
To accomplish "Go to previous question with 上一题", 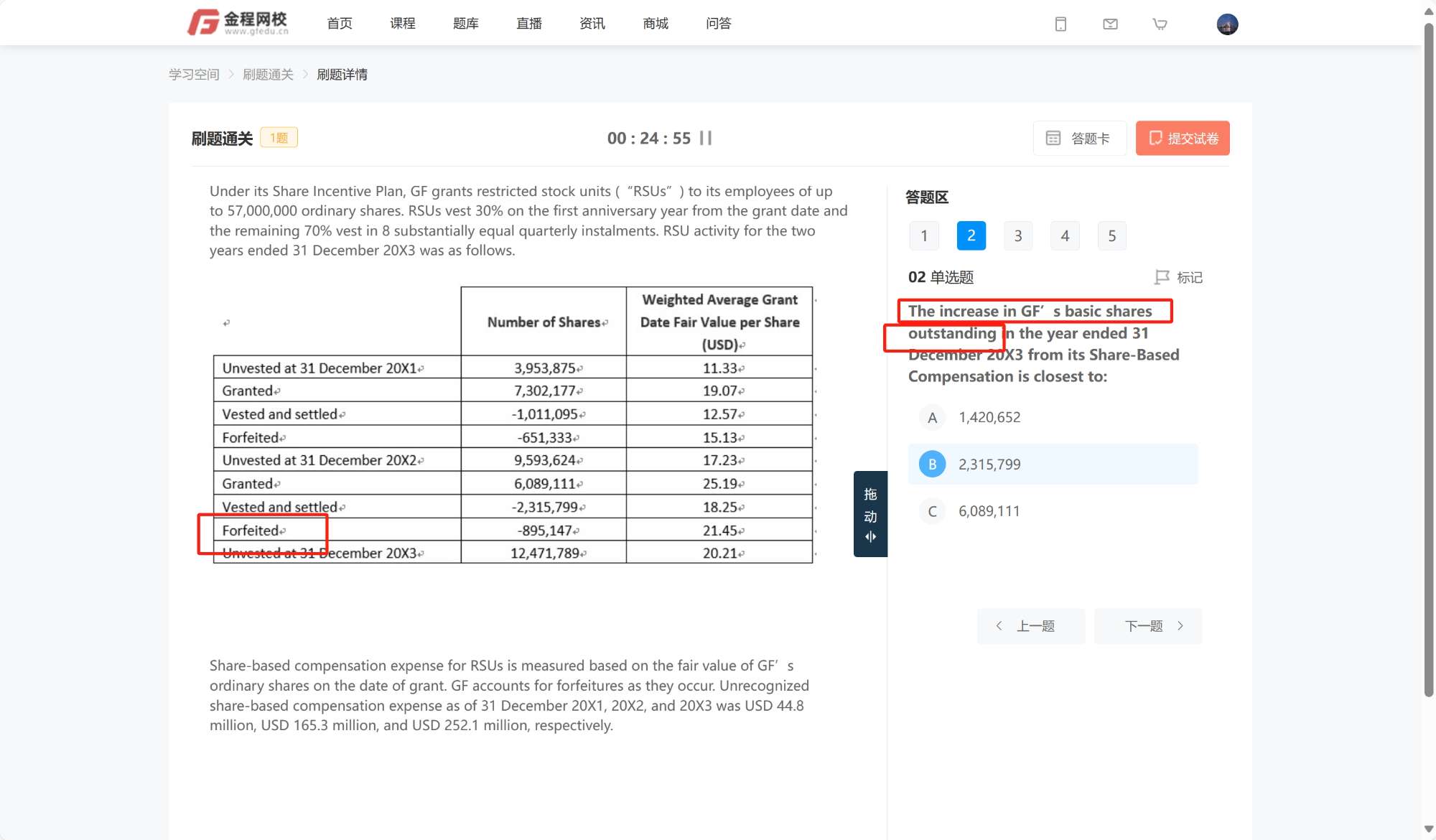I will click(1030, 626).
